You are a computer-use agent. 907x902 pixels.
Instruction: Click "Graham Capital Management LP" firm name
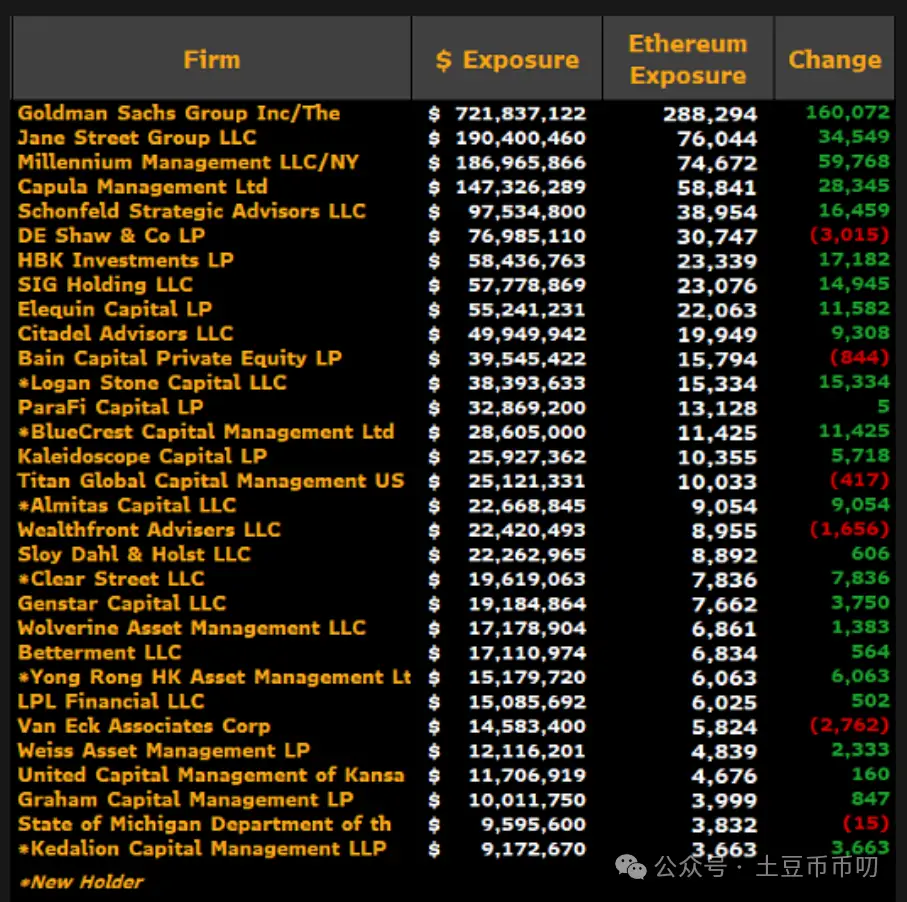coord(186,800)
